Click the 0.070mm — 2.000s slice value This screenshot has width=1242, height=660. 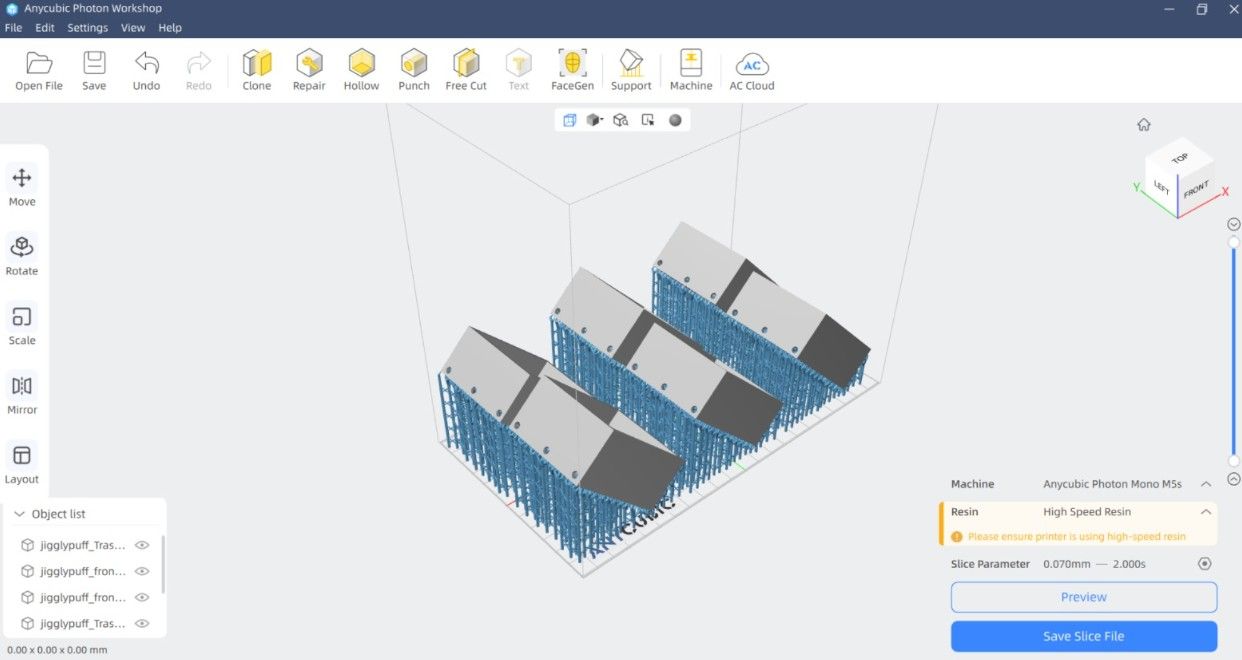point(1094,564)
